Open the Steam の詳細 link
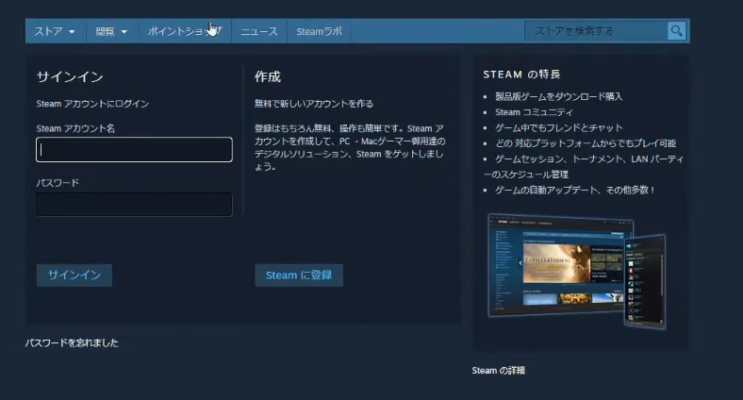 pos(498,371)
